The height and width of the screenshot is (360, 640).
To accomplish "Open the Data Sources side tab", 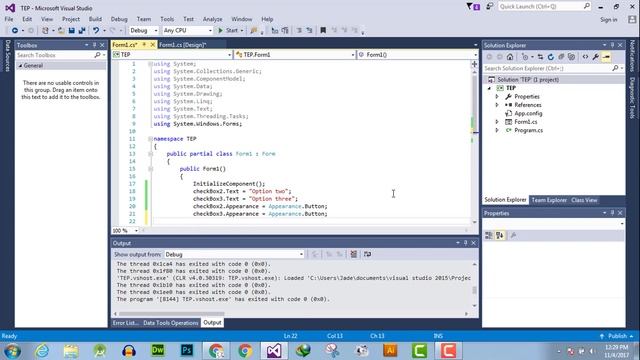I will tap(7, 56).
